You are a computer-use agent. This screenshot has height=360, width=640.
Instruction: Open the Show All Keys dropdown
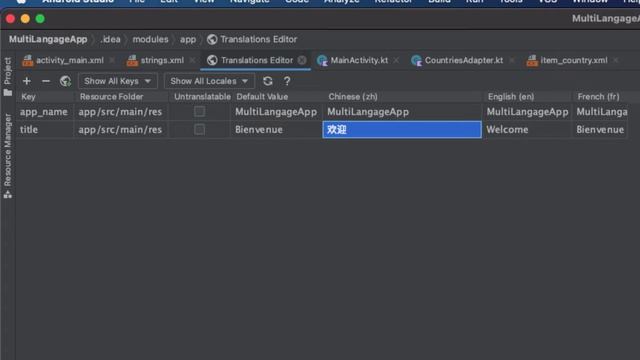pos(118,81)
